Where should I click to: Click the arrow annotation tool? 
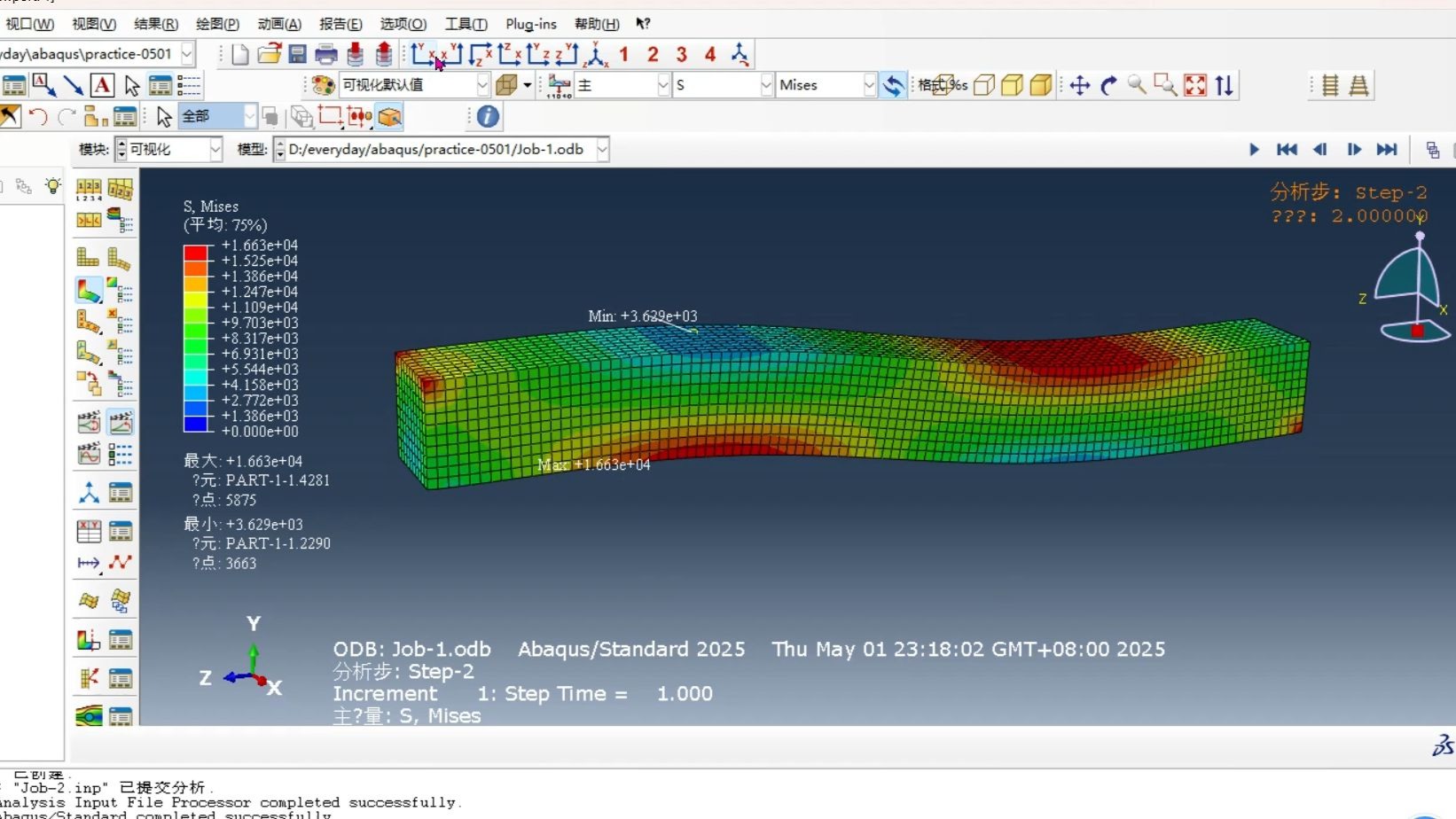click(73, 85)
